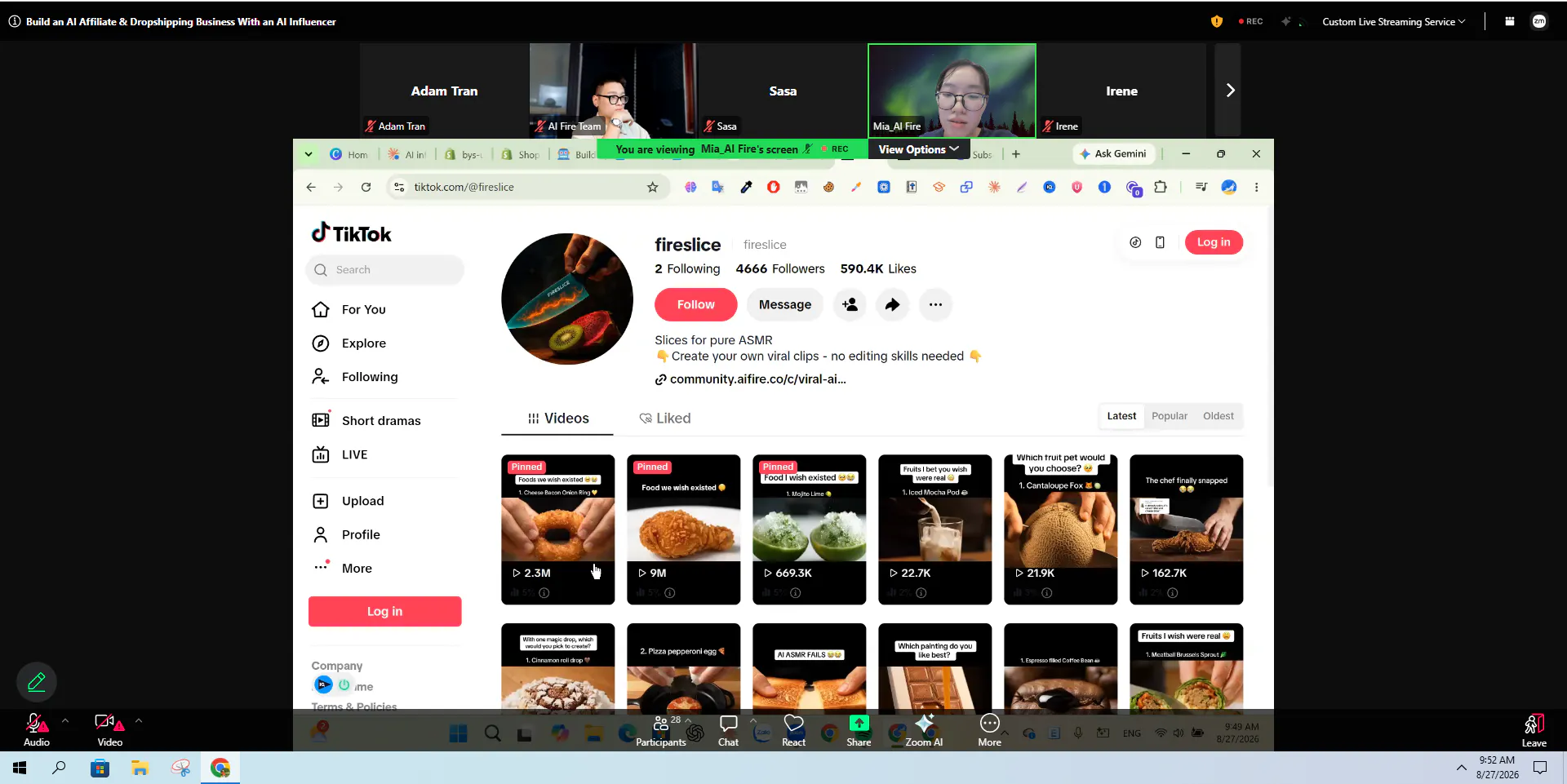Screen dimensions: 1567x784
Task: Unmute the Zoom Audio microphone
Action: [x=36, y=730]
